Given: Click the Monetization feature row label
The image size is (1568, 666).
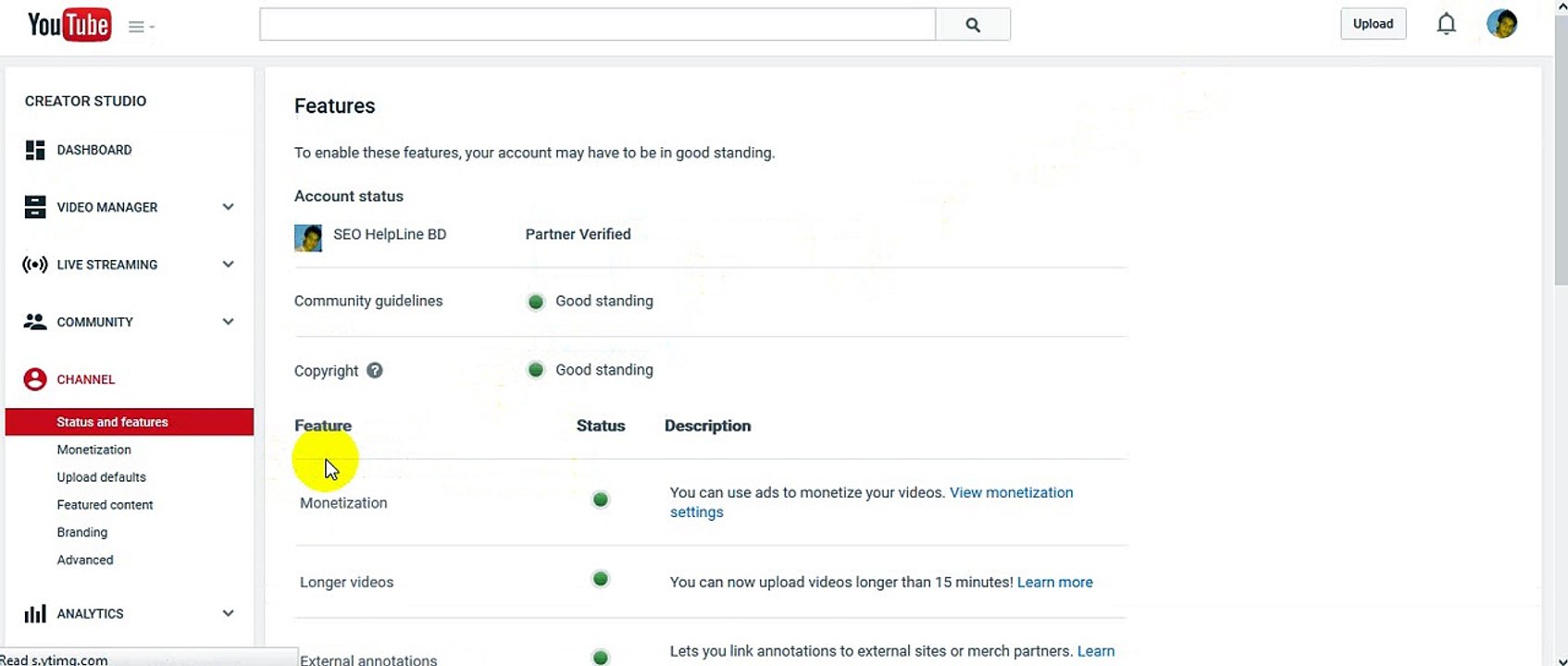Looking at the screenshot, I should (x=343, y=503).
